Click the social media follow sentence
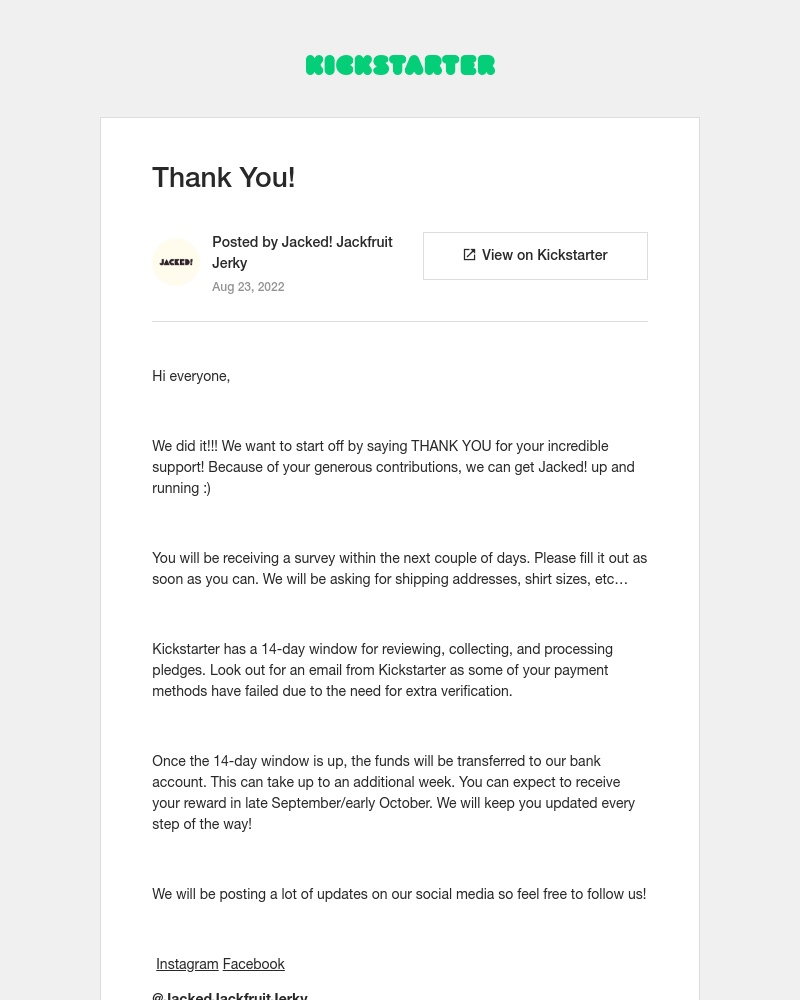 399,894
